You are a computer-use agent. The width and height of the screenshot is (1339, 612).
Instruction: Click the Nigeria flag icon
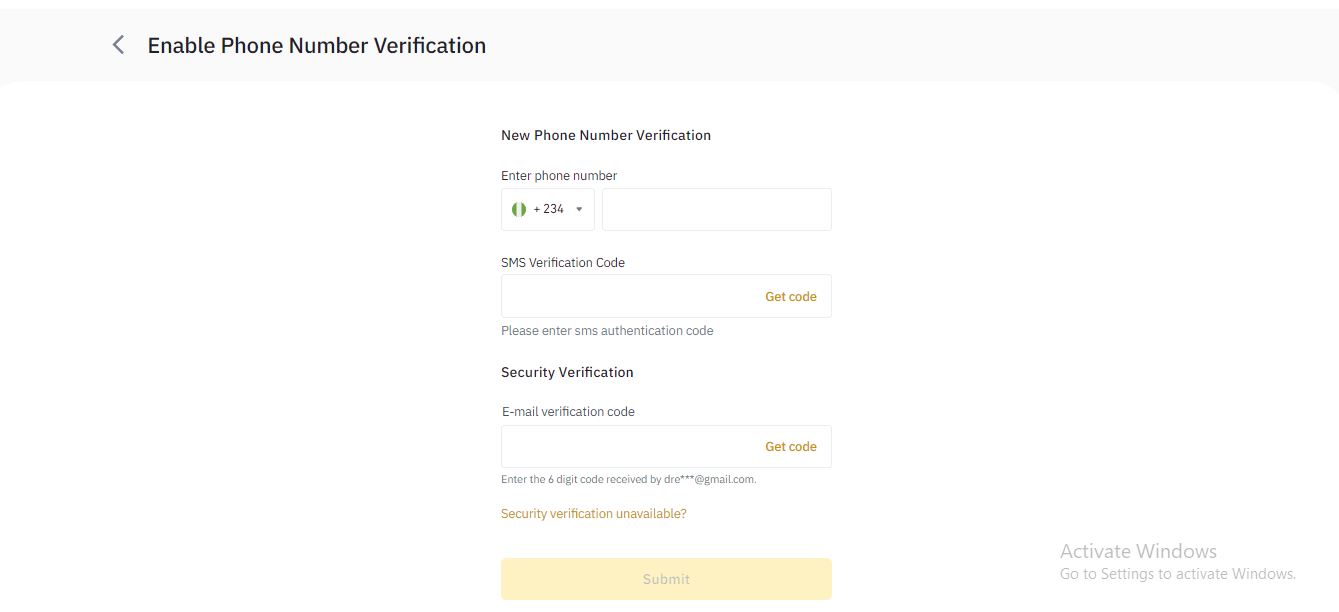tap(519, 209)
